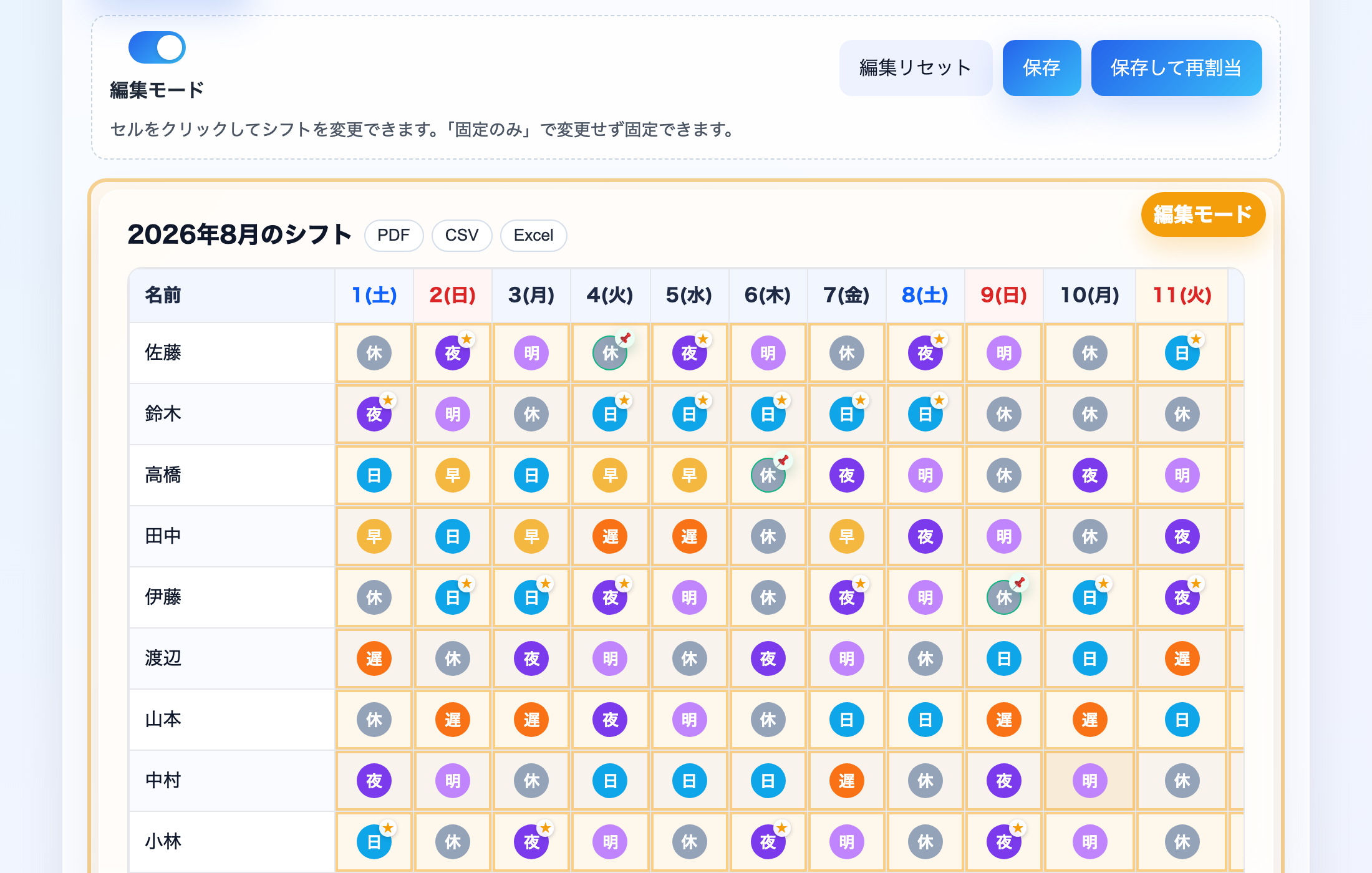The image size is (1372, 873).
Task: Click 田中's 早 shift on 1(土)
Action: (x=374, y=536)
